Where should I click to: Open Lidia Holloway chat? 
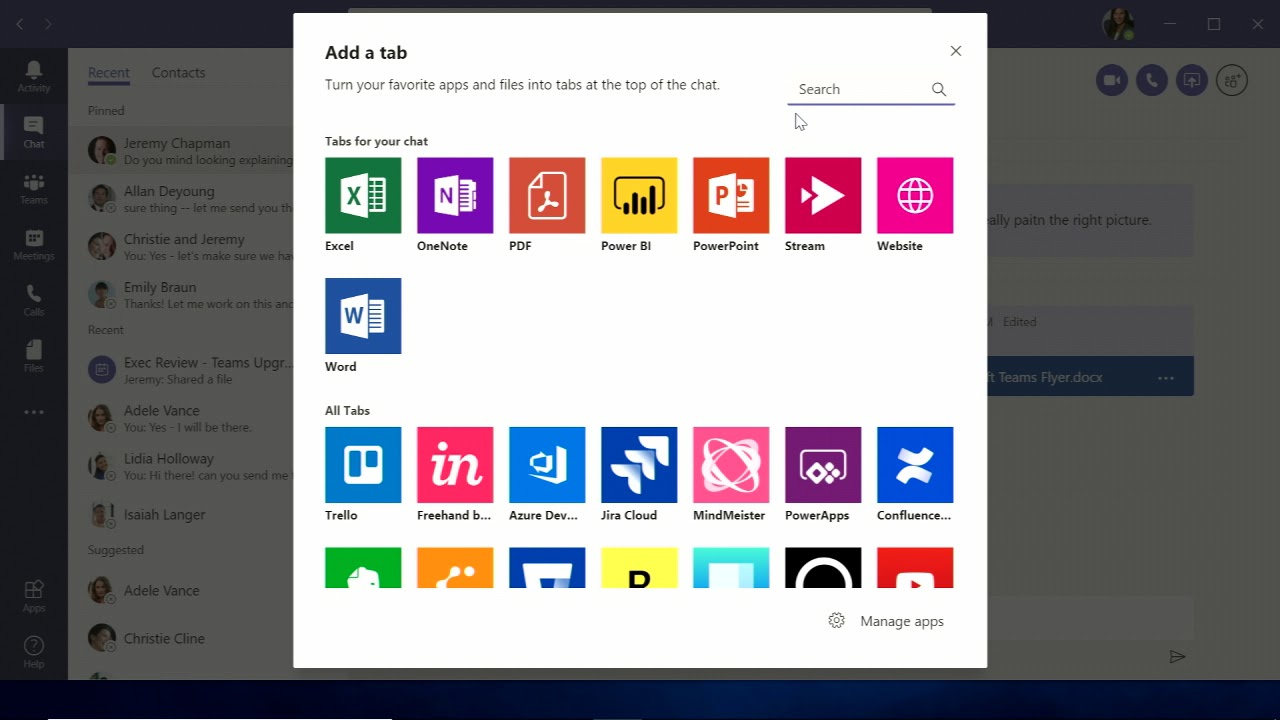[181, 466]
